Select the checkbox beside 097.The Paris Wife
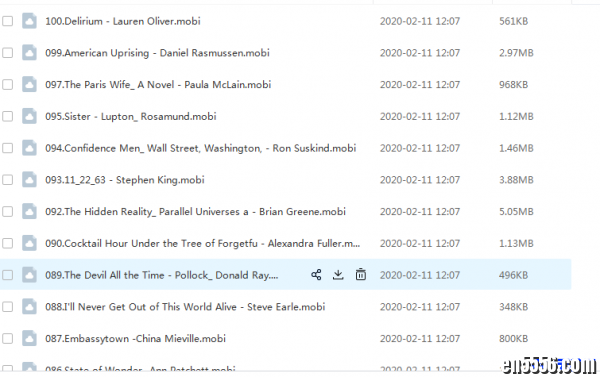This screenshot has width=600, height=377. tap(8, 85)
